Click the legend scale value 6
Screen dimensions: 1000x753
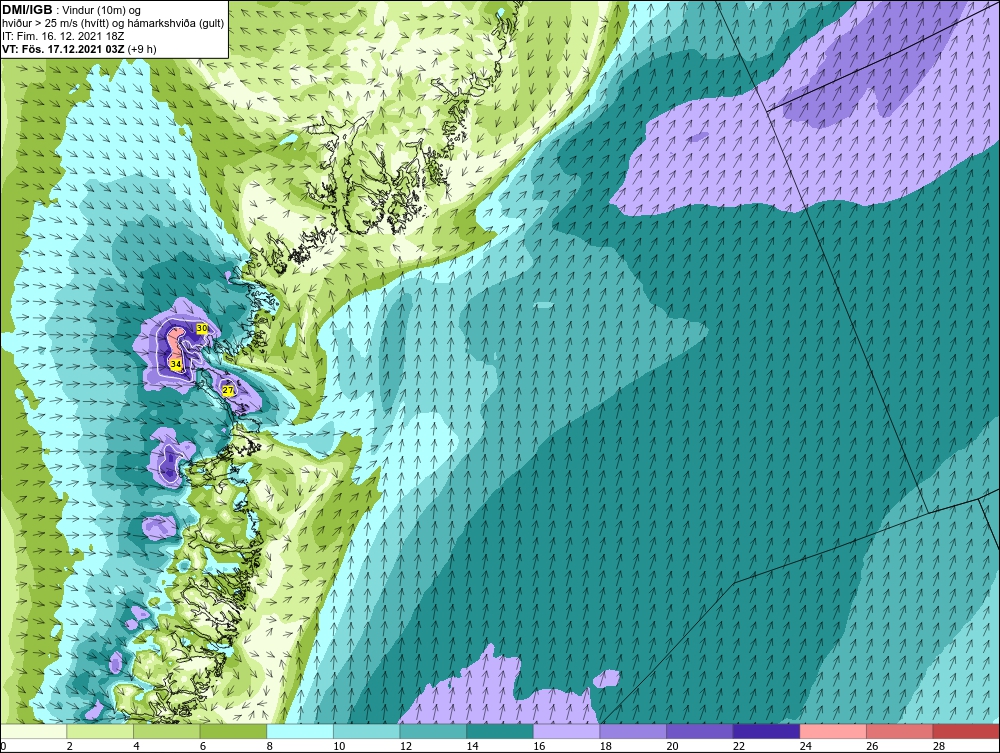[x=203, y=746]
